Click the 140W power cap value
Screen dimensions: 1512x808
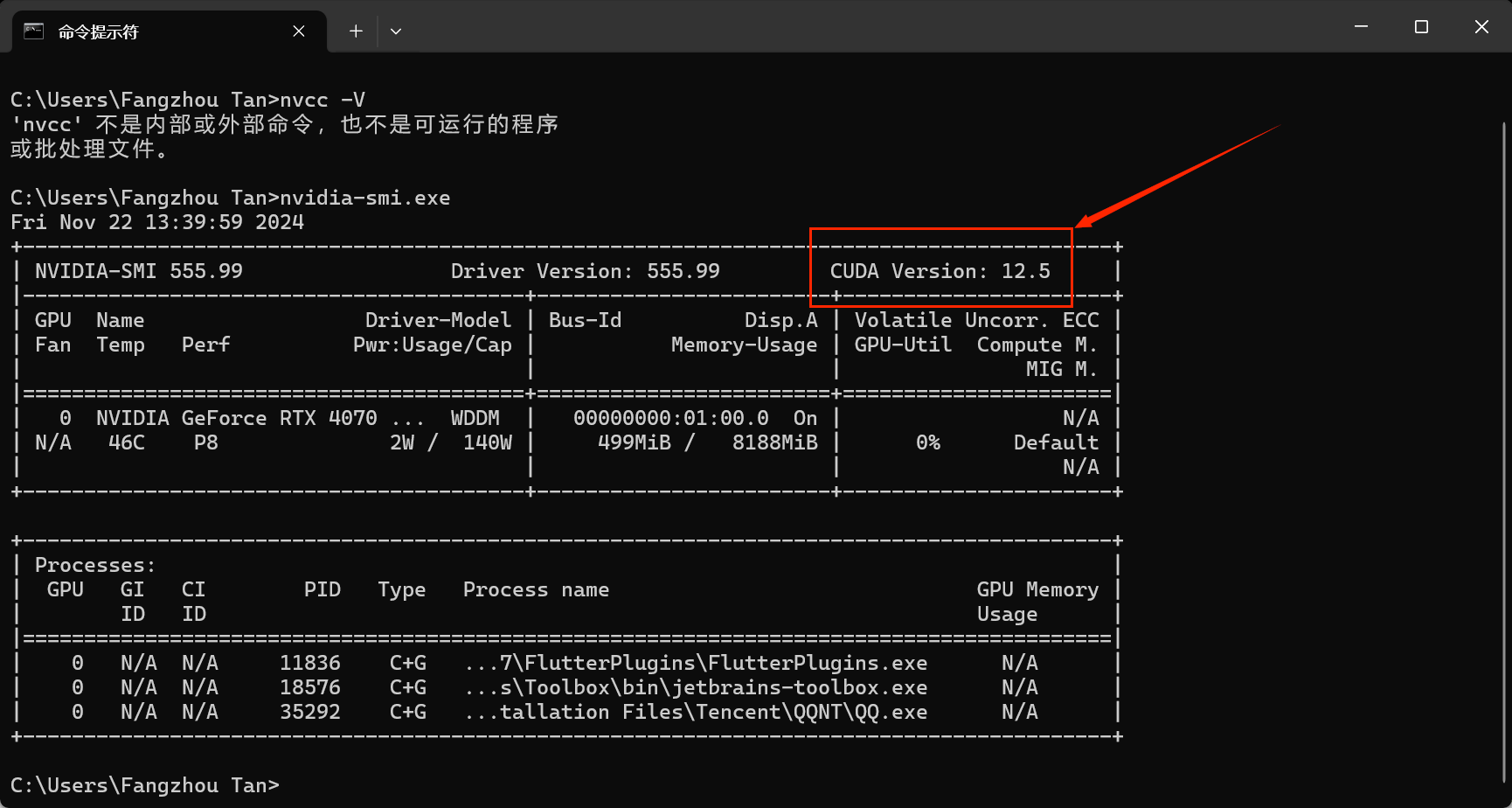pyautogui.click(x=488, y=442)
